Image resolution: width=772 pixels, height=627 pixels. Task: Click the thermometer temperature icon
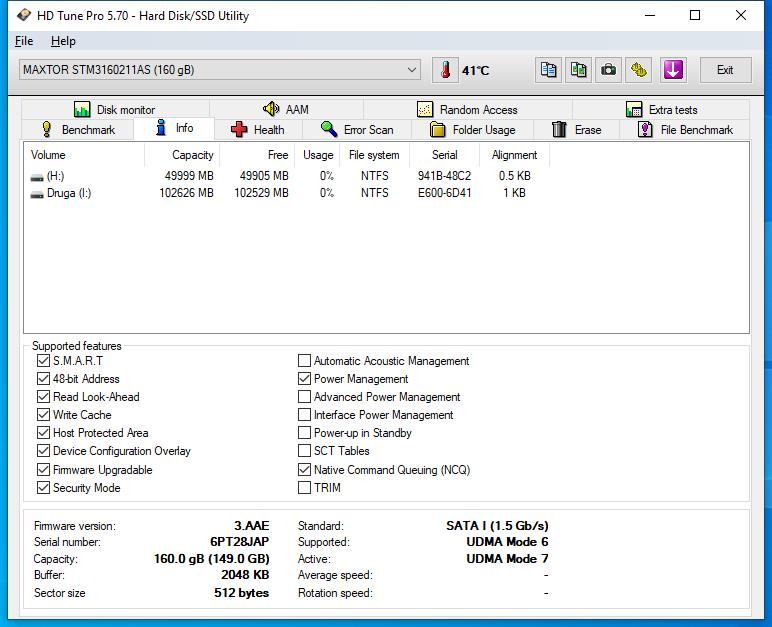pyautogui.click(x=446, y=70)
